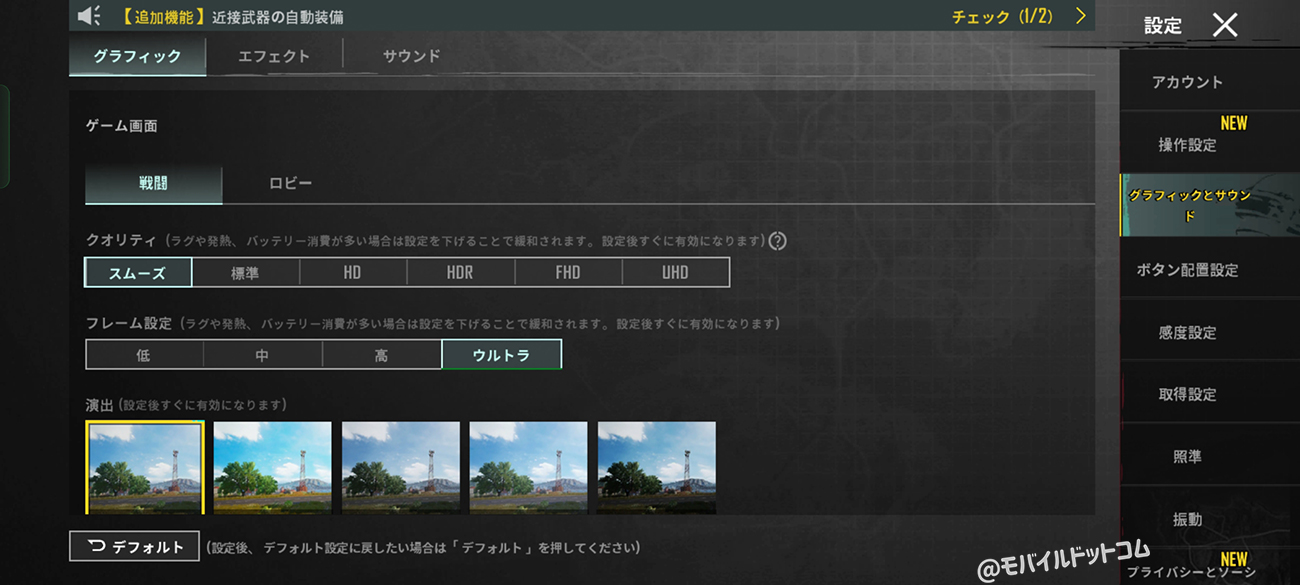Close settings with the X icon
Viewport: 1300px width, 585px height.
pyautogui.click(x=1225, y=26)
